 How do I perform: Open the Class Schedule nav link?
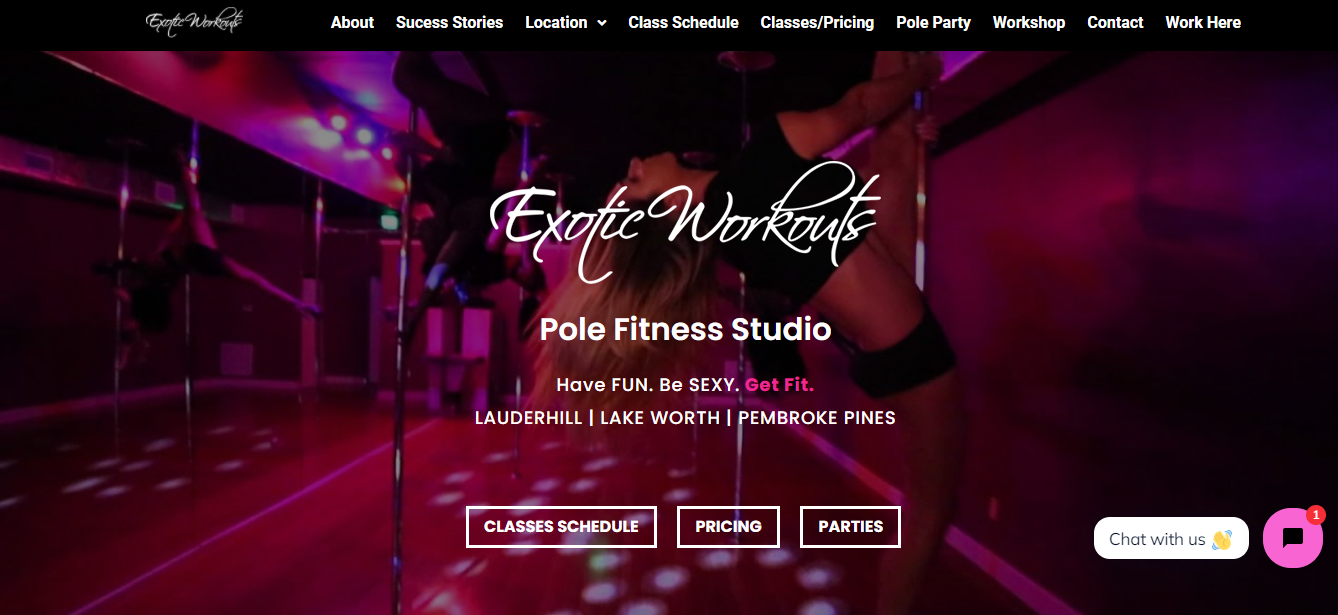click(x=683, y=22)
